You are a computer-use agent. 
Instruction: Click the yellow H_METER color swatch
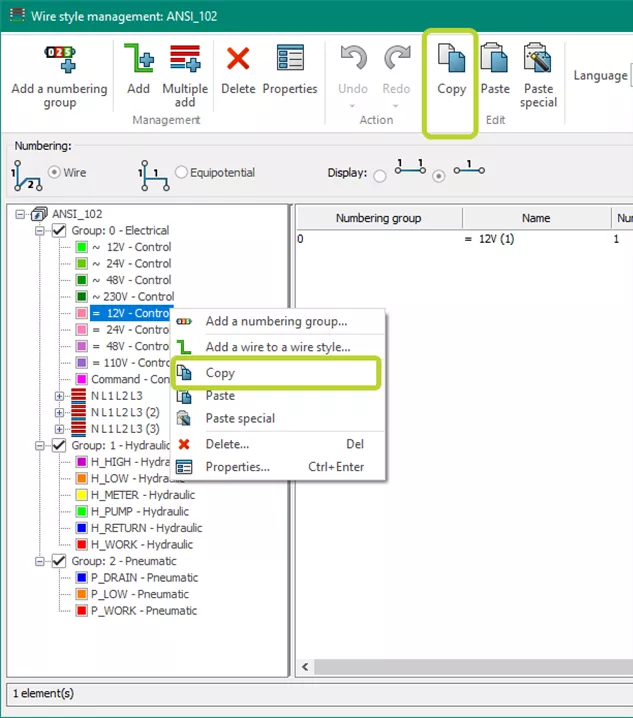(x=81, y=495)
